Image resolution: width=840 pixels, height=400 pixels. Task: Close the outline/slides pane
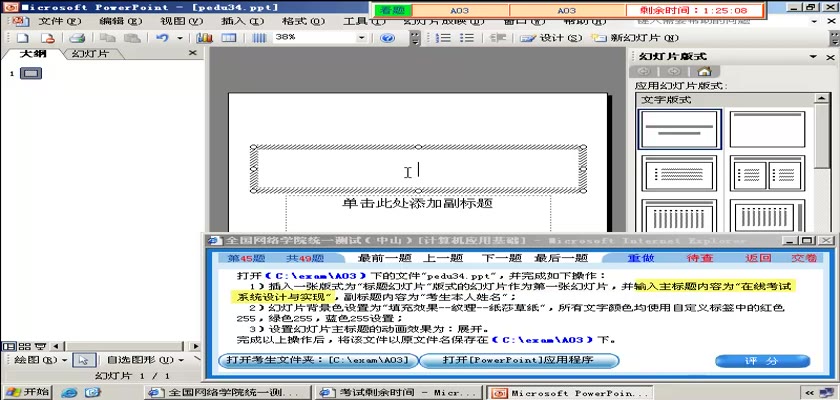[x=193, y=53]
